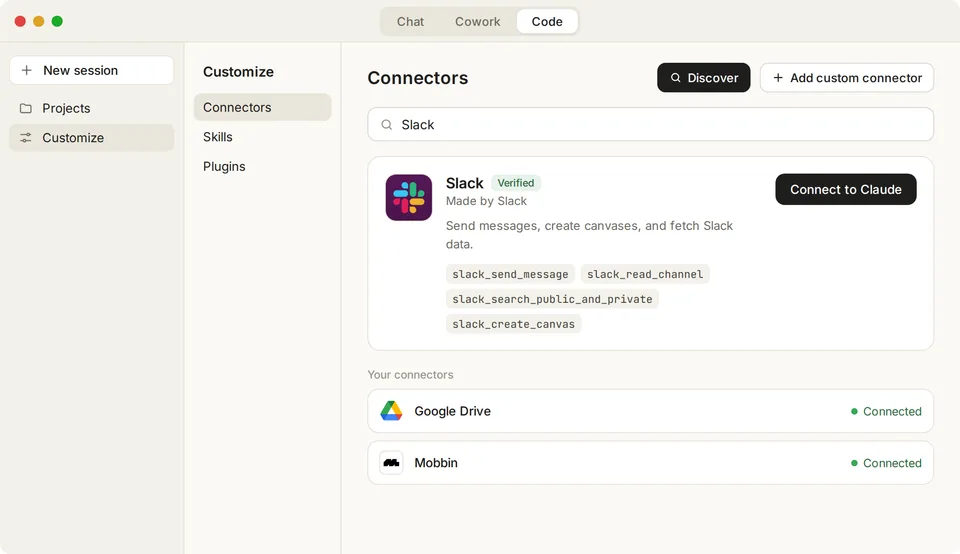The width and height of the screenshot is (960, 554).
Task: Switch to the Cowork tab
Action: (x=478, y=21)
